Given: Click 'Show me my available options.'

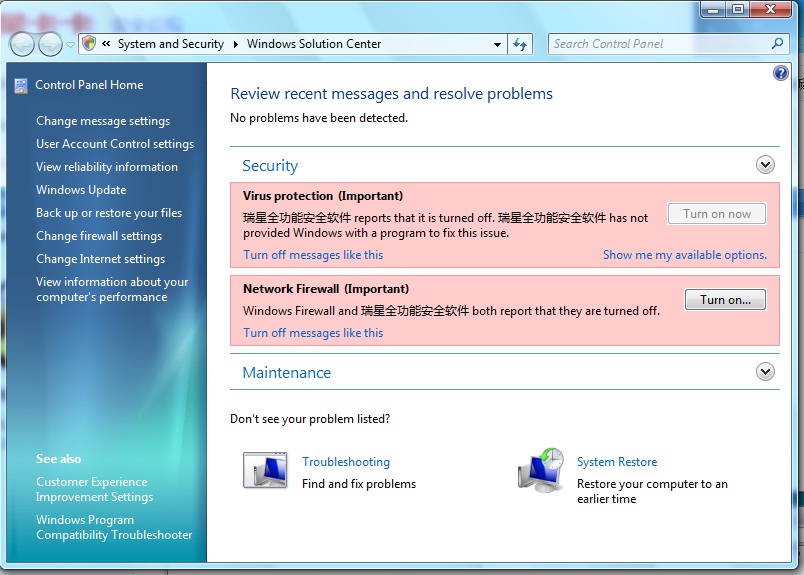Looking at the screenshot, I should [x=685, y=255].
